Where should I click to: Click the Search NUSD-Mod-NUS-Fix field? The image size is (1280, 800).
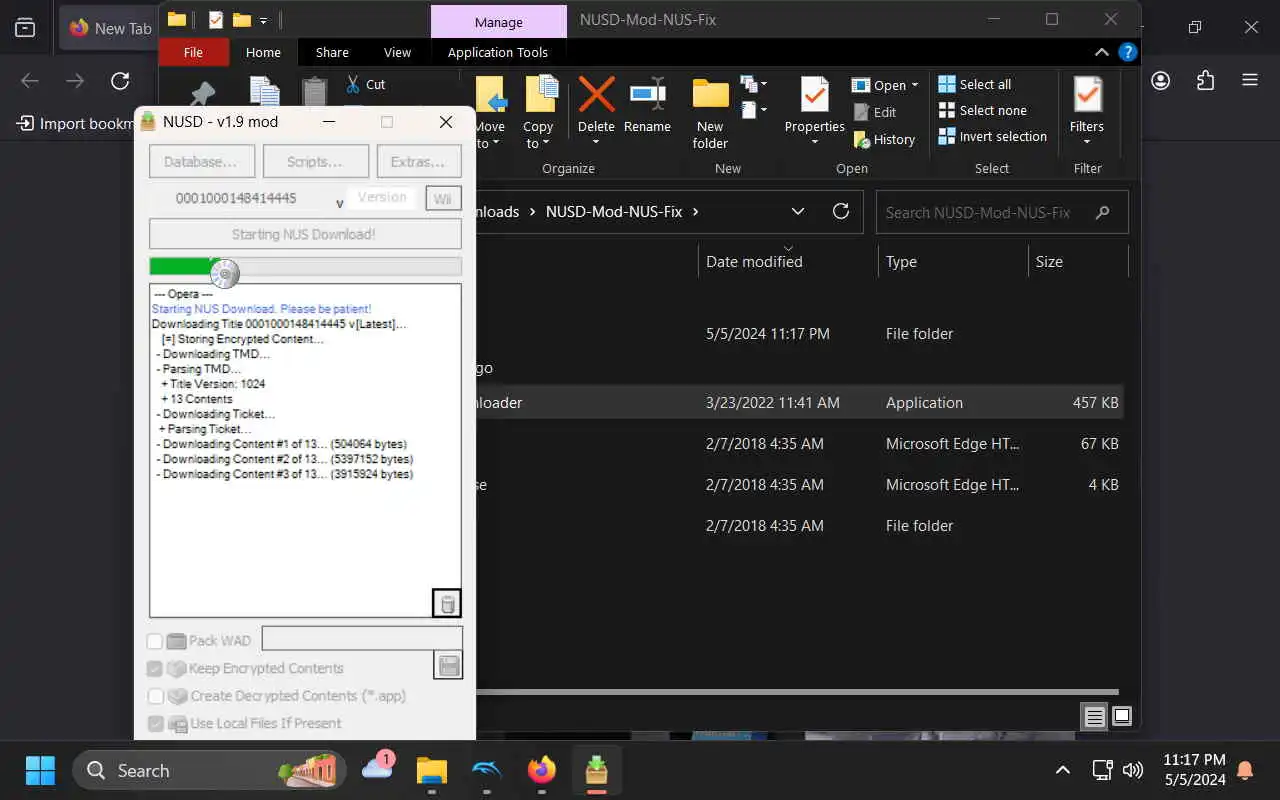[1002, 212]
